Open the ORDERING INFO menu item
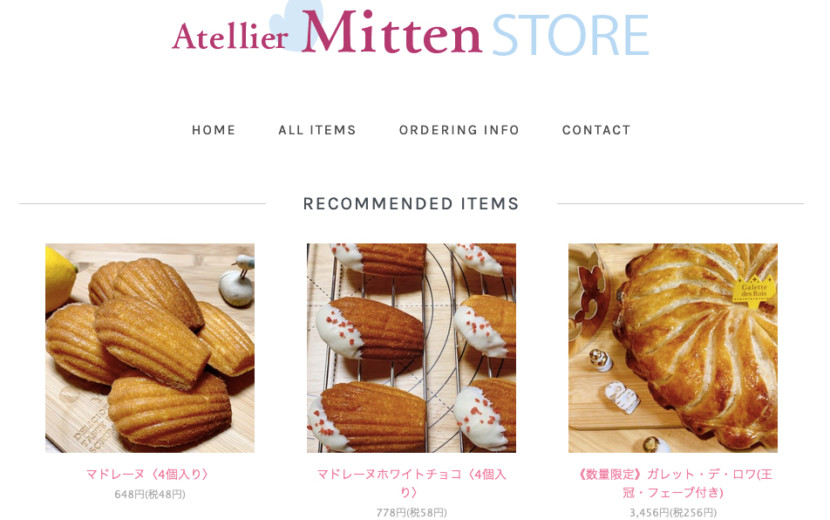The width and height of the screenshot is (830, 520). (x=459, y=130)
